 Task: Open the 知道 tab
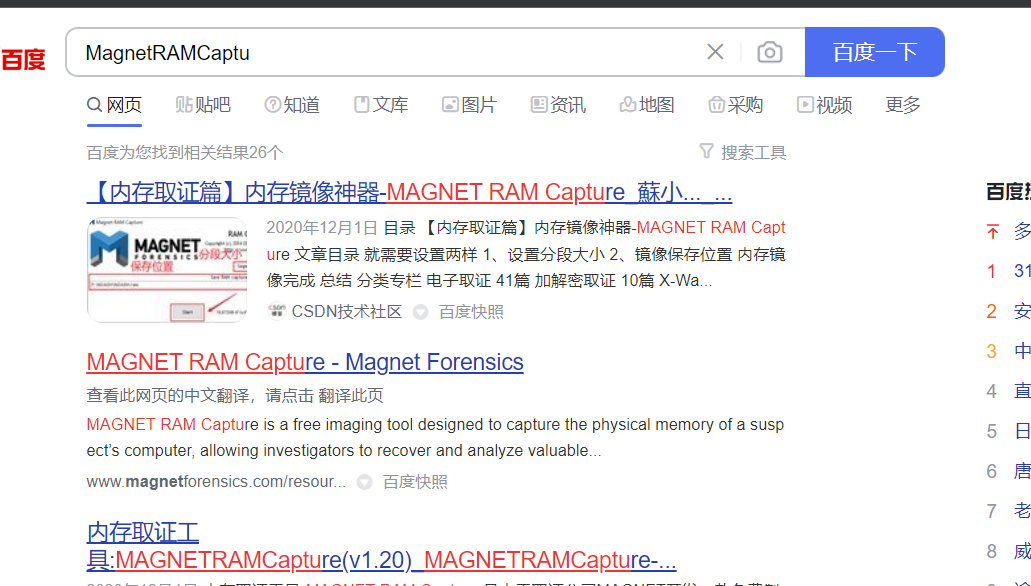[x=292, y=105]
